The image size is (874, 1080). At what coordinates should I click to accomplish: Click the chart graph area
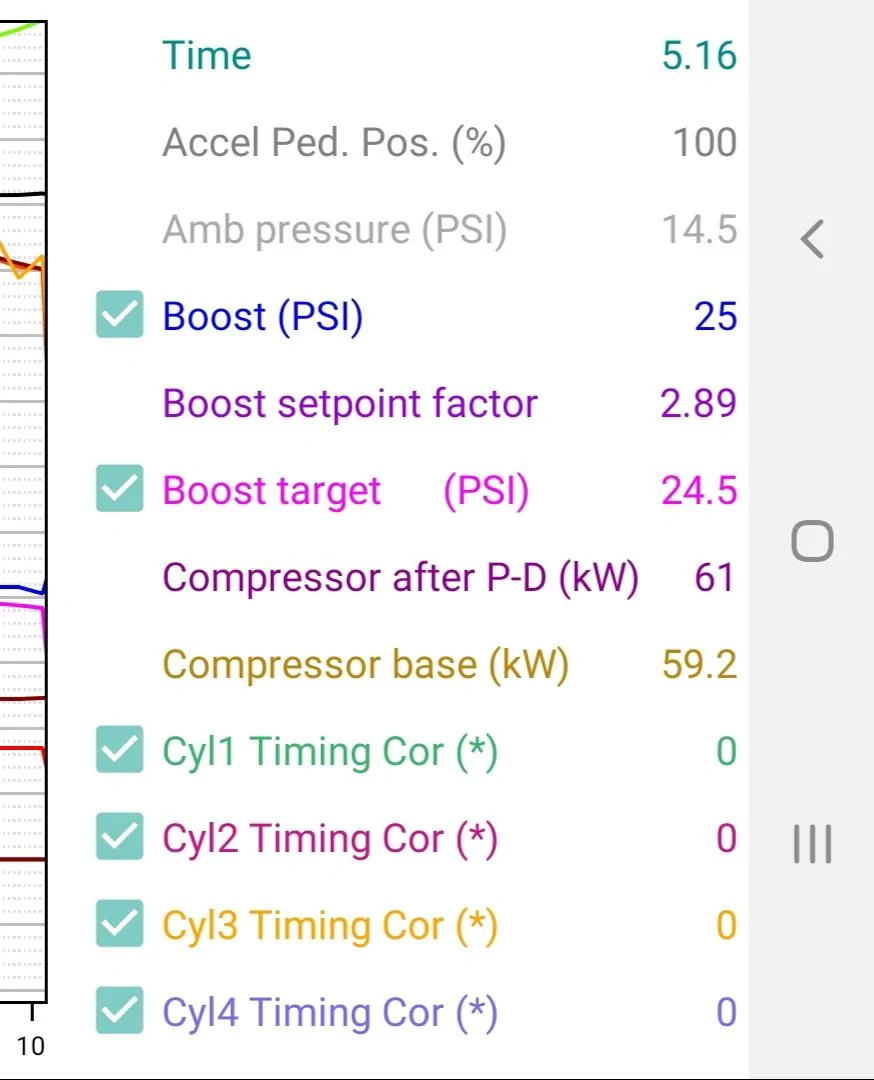[23, 512]
